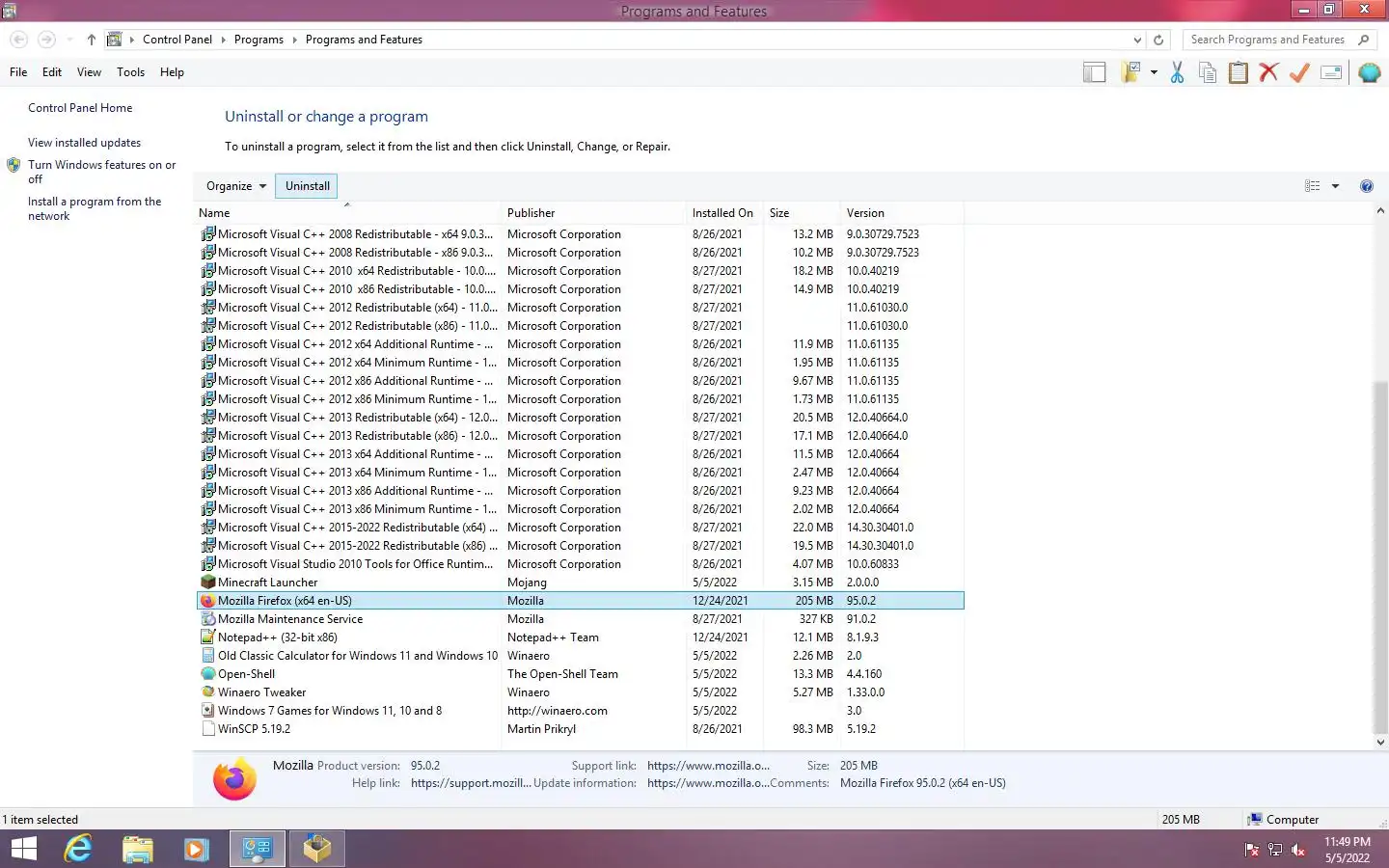
Task: Open View installed updates link
Action: 84,143
